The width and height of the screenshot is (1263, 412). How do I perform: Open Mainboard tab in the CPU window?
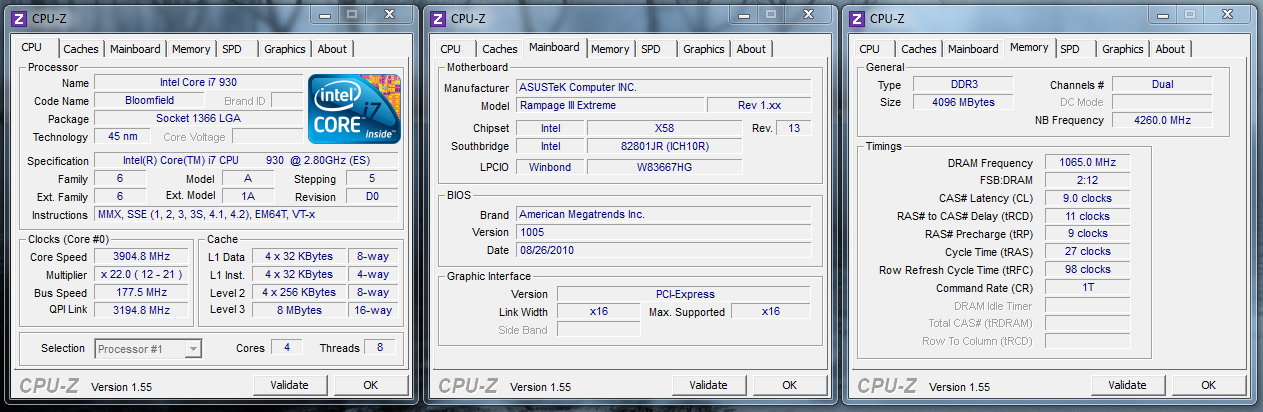point(135,49)
